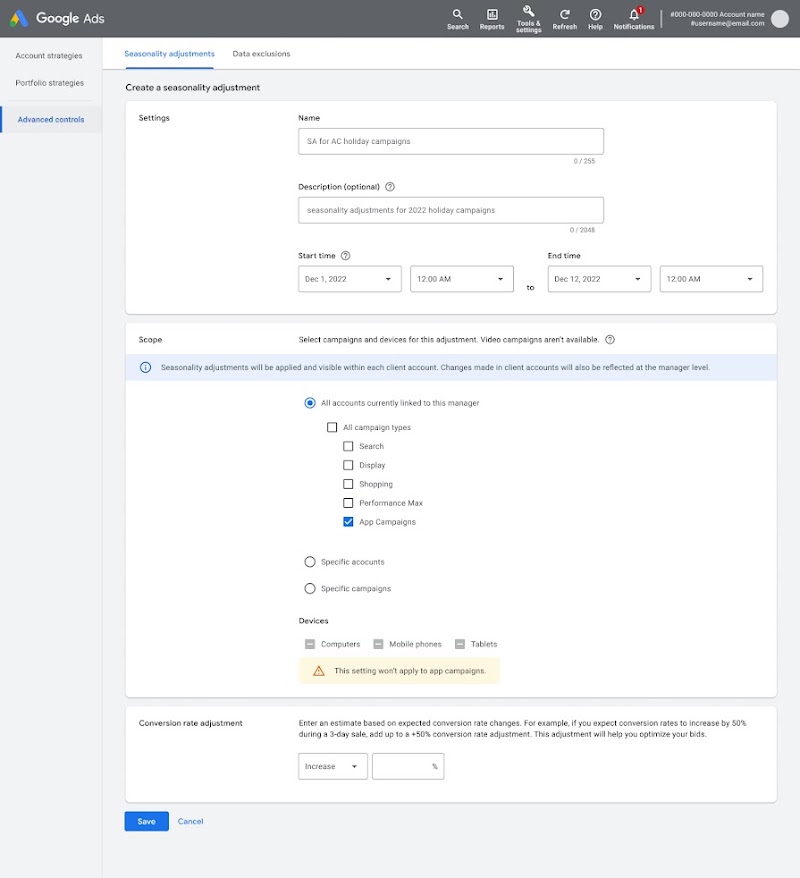Expand the Increase dropdown under Conversion rate adjustment
Viewport: 800px width, 878px height.
[x=332, y=765]
